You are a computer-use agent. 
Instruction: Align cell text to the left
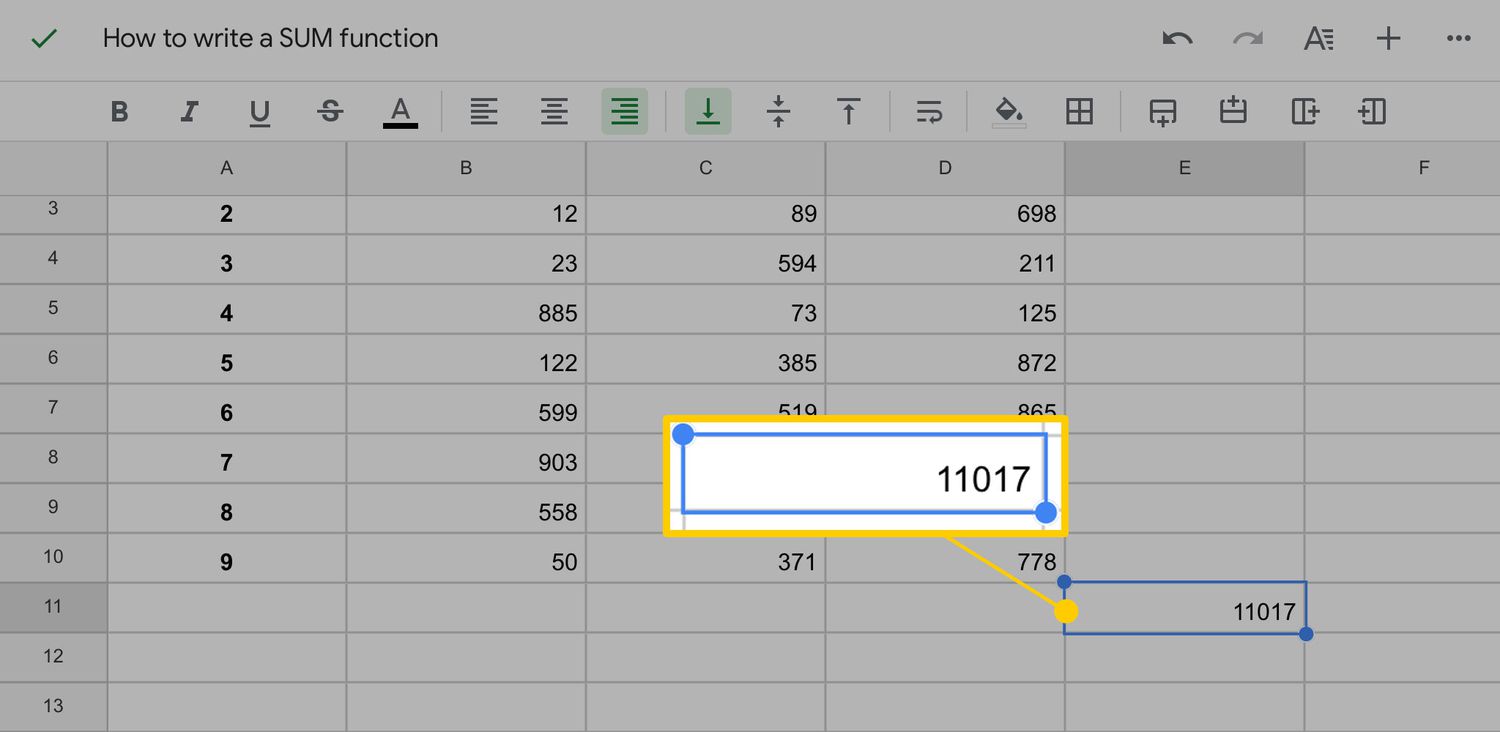tap(484, 111)
